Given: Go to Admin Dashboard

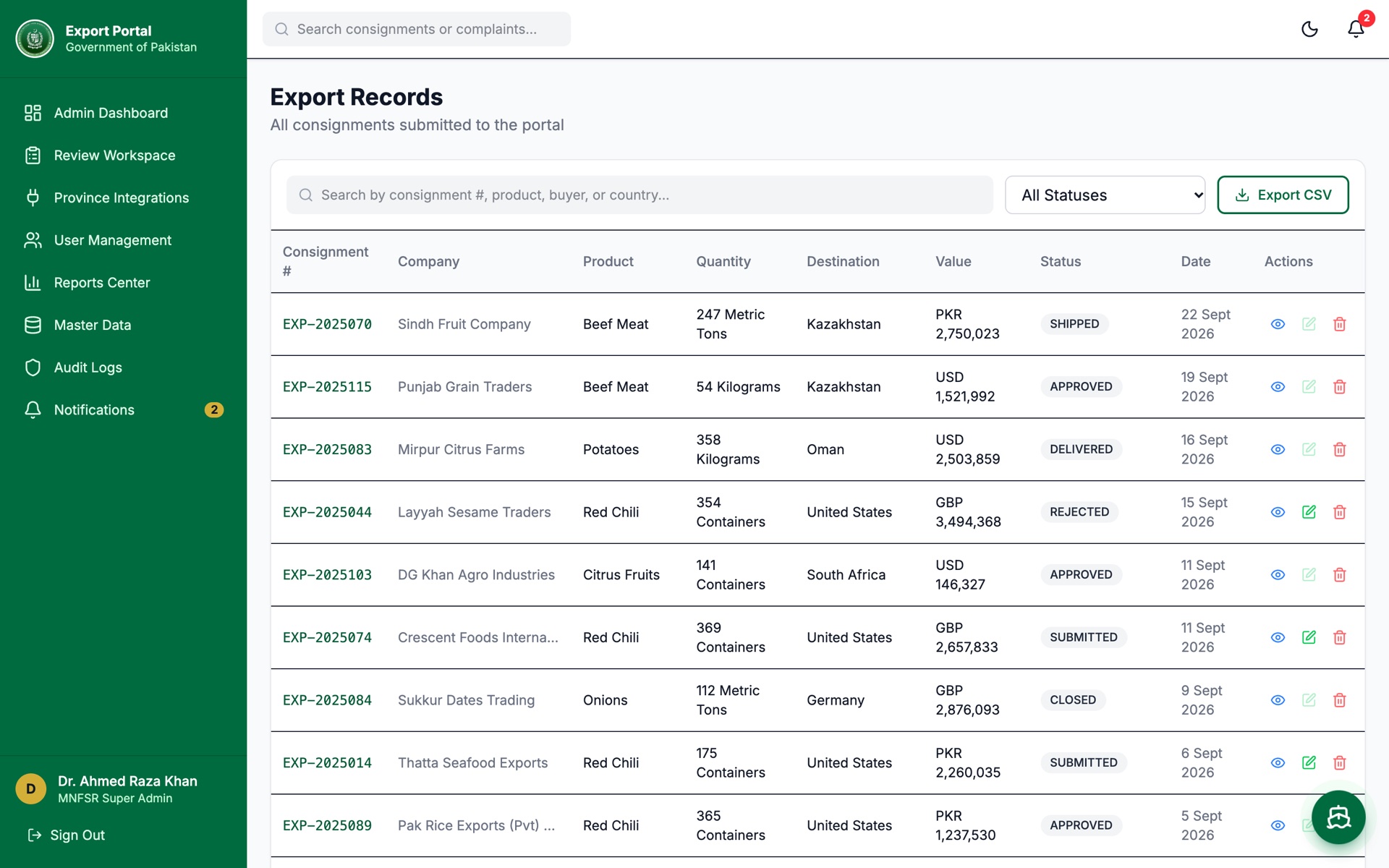Looking at the screenshot, I should point(123,113).
